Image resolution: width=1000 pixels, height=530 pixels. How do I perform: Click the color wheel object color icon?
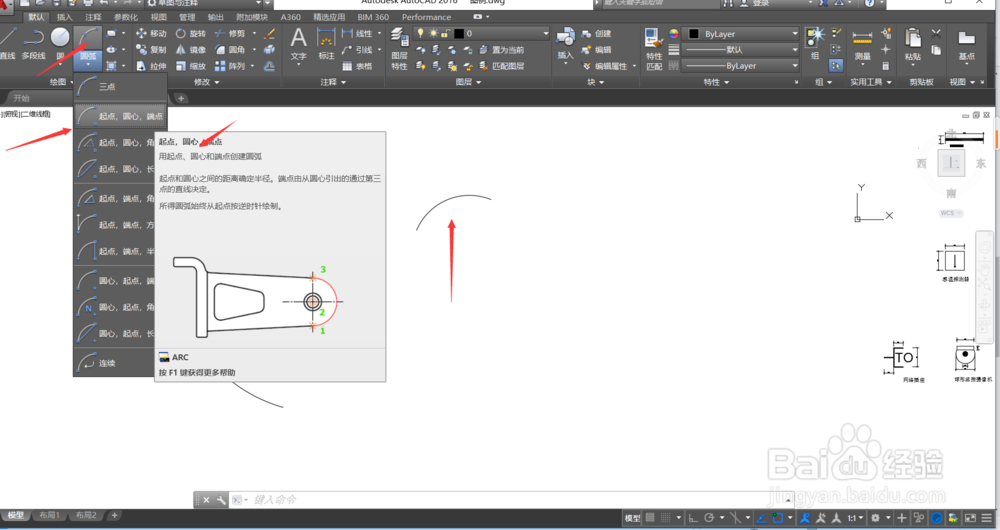tap(673, 34)
